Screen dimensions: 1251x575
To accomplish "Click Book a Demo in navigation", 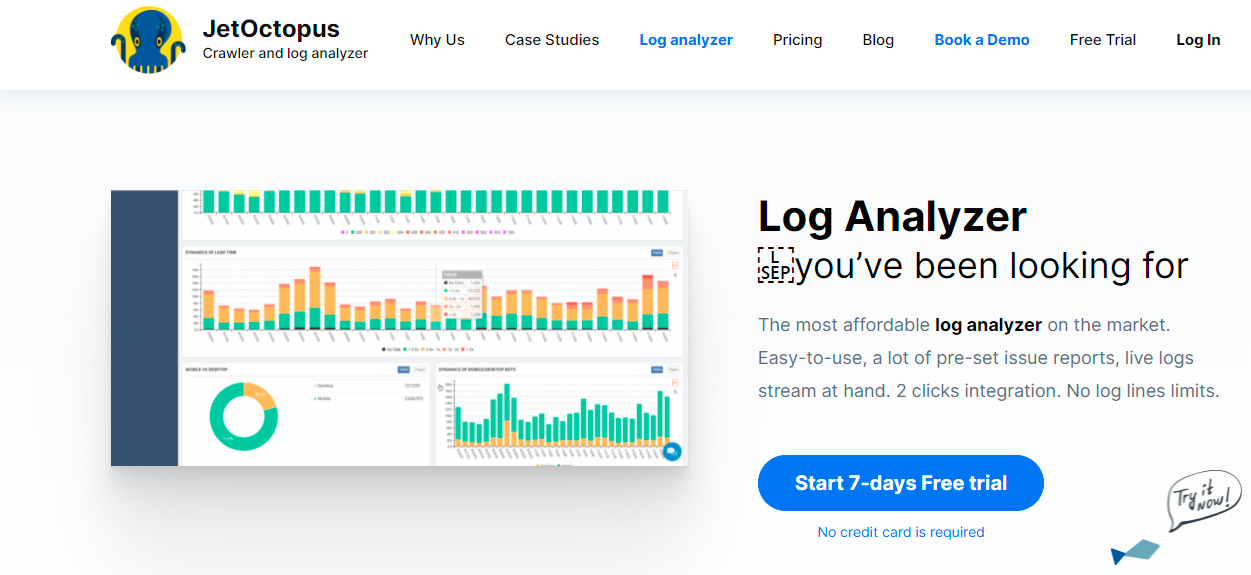I will (982, 40).
